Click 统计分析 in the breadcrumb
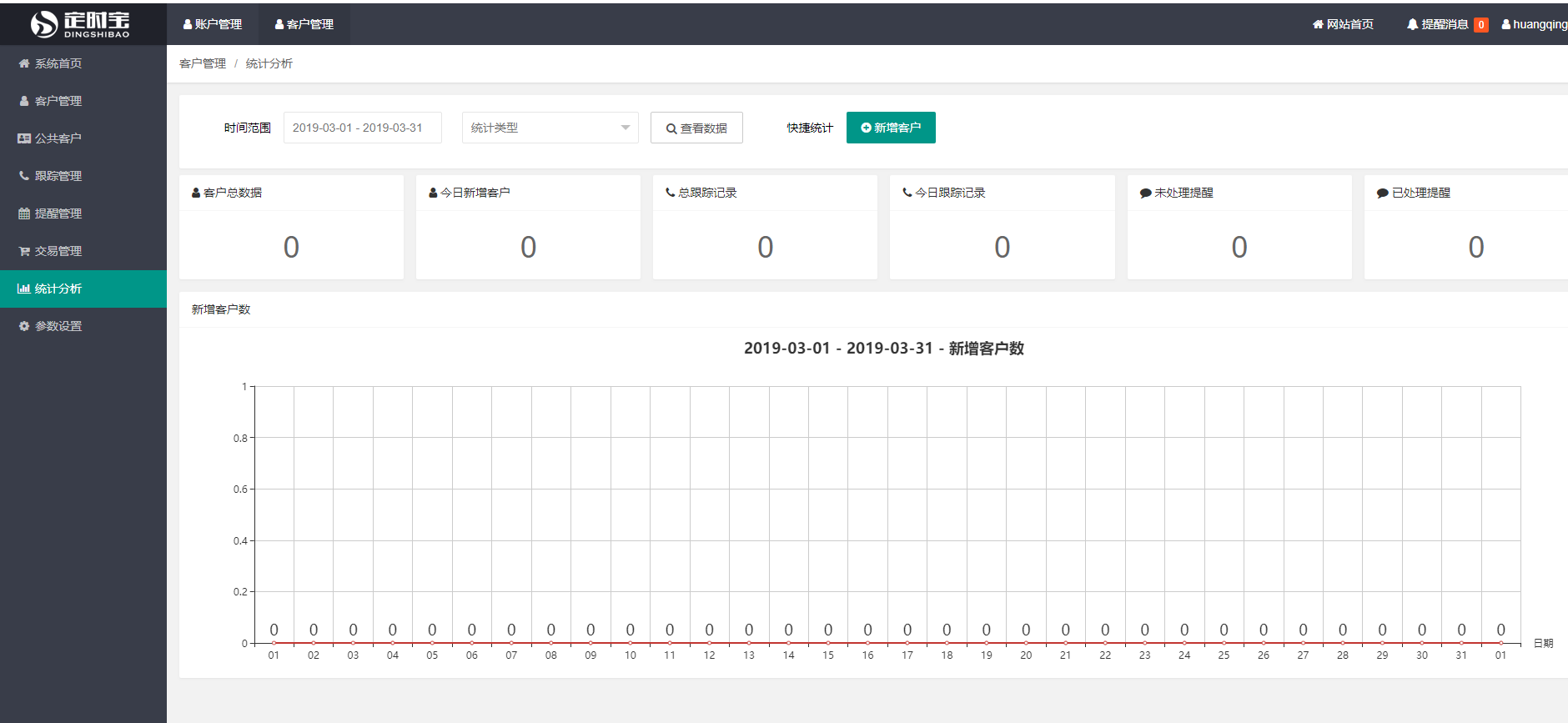The width and height of the screenshot is (1568, 723). coord(269,63)
